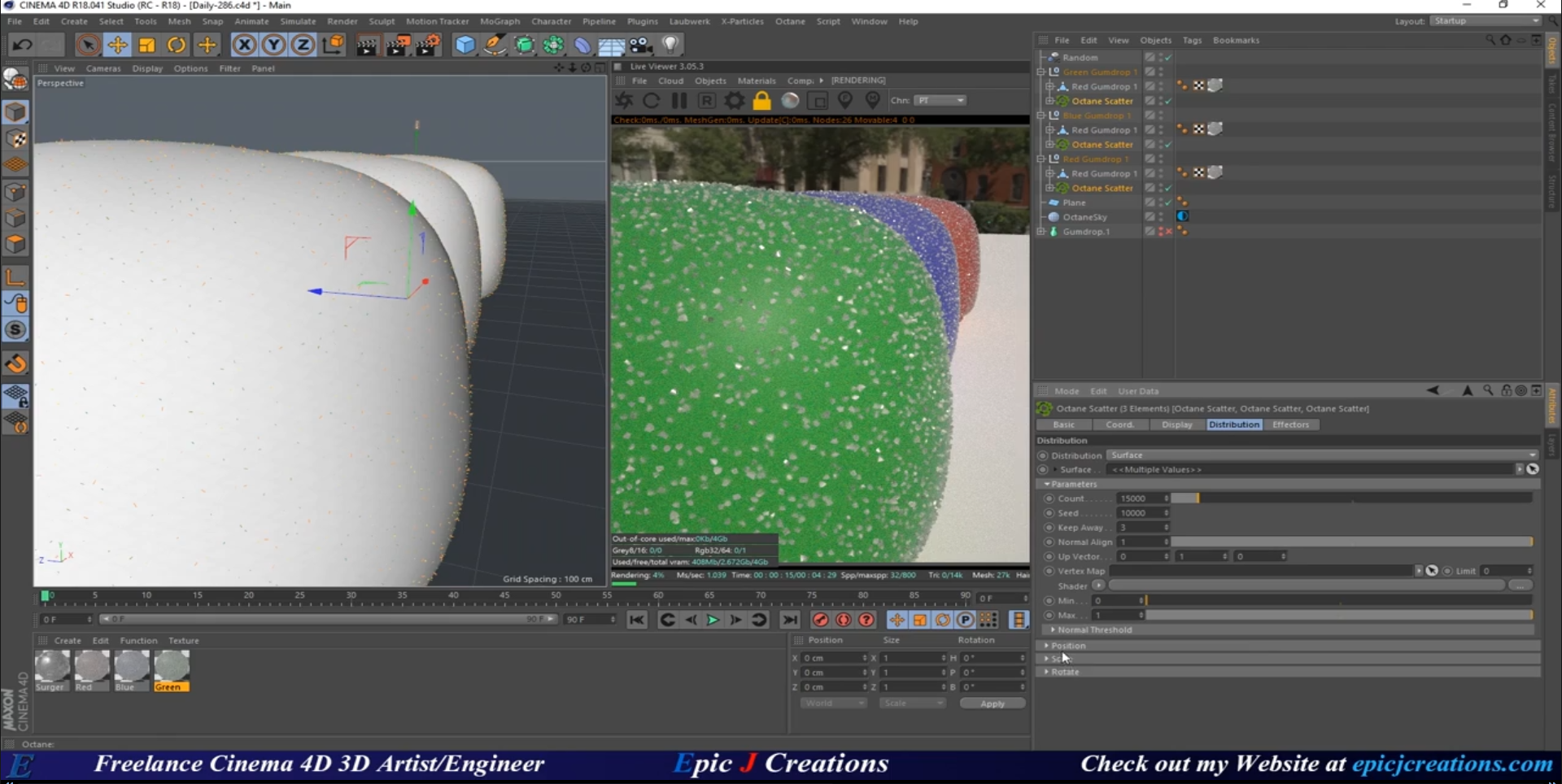Add a Cube primitive object
Viewport: 1562px width, 784px height.
(465, 45)
